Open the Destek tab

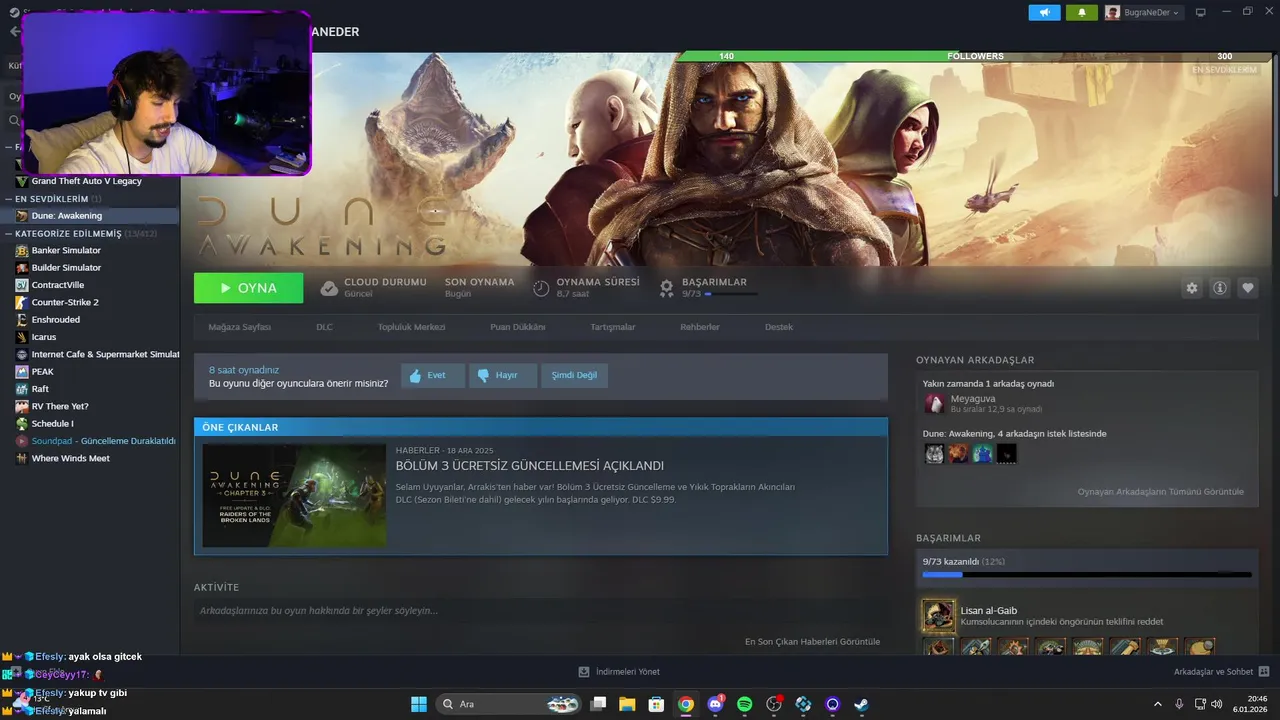pyautogui.click(x=778, y=327)
